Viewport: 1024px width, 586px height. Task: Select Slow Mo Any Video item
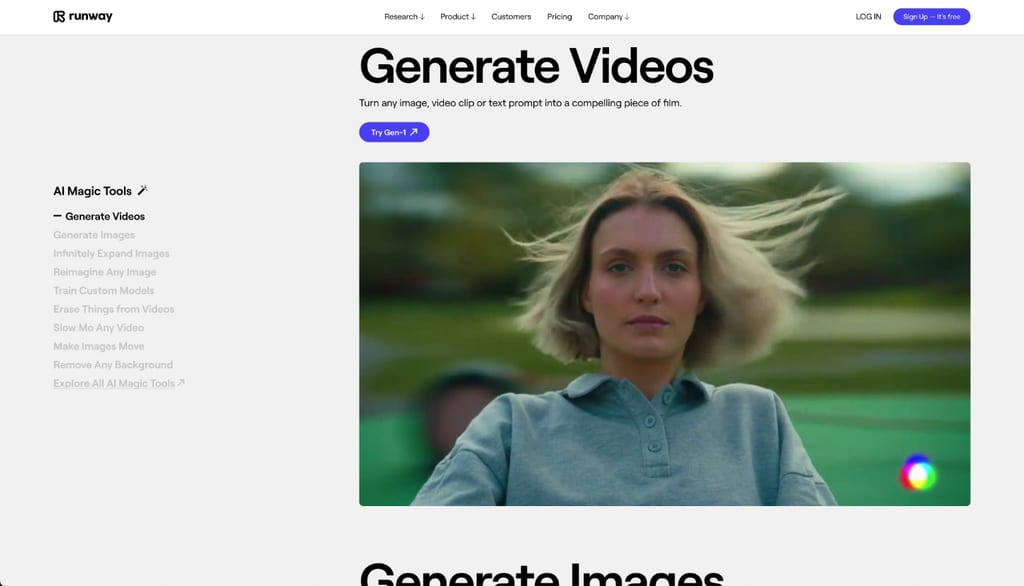click(x=99, y=327)
